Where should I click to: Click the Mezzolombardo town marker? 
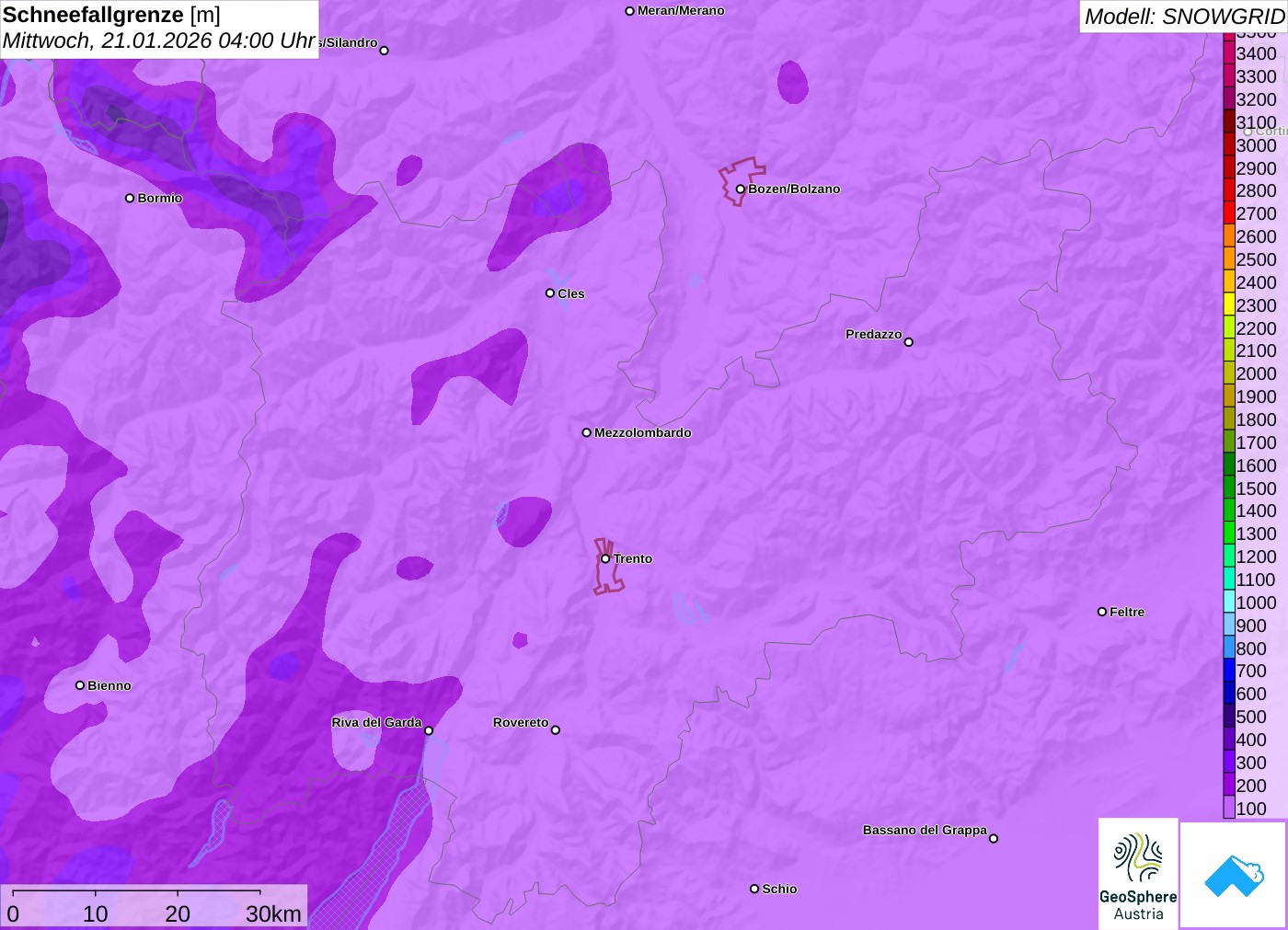[586, 432]
